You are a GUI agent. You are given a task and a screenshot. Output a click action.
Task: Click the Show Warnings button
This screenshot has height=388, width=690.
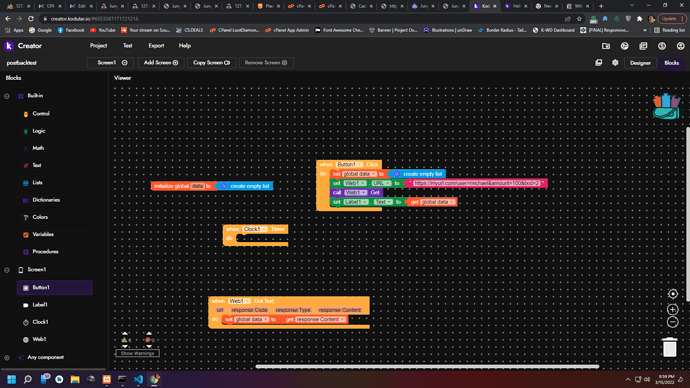137,353
